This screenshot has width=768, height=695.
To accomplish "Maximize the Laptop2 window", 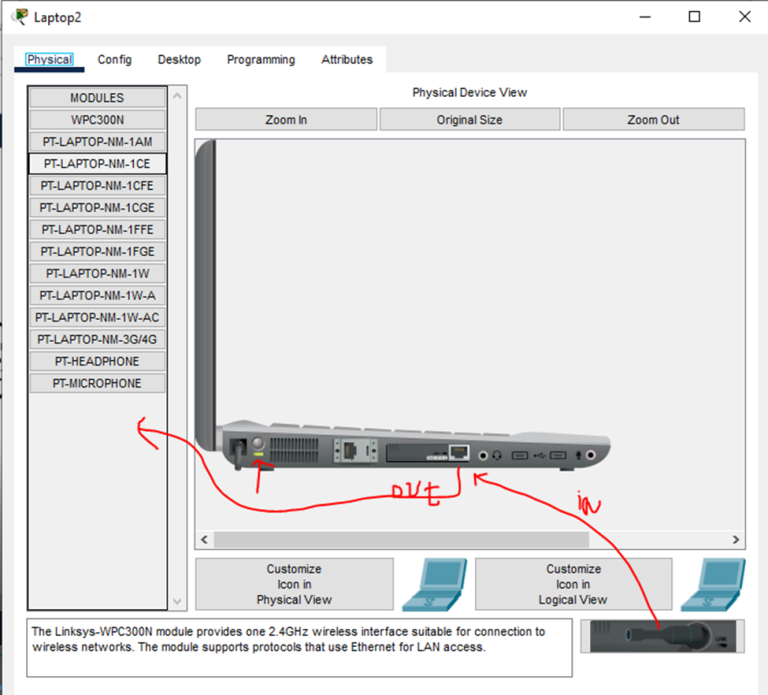I will [x=694, y=17].
